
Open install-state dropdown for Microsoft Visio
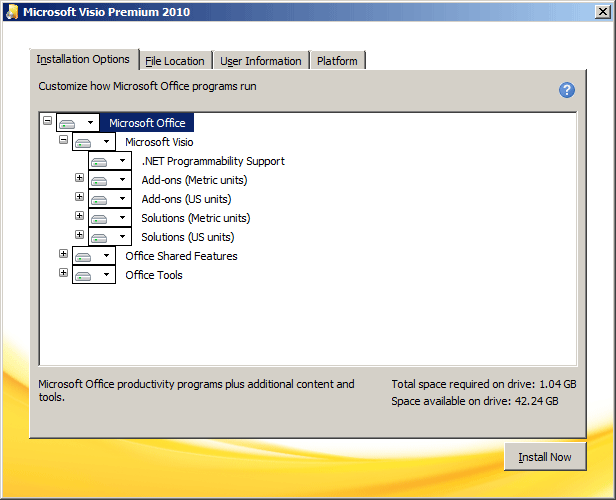[x=94, y=142]
